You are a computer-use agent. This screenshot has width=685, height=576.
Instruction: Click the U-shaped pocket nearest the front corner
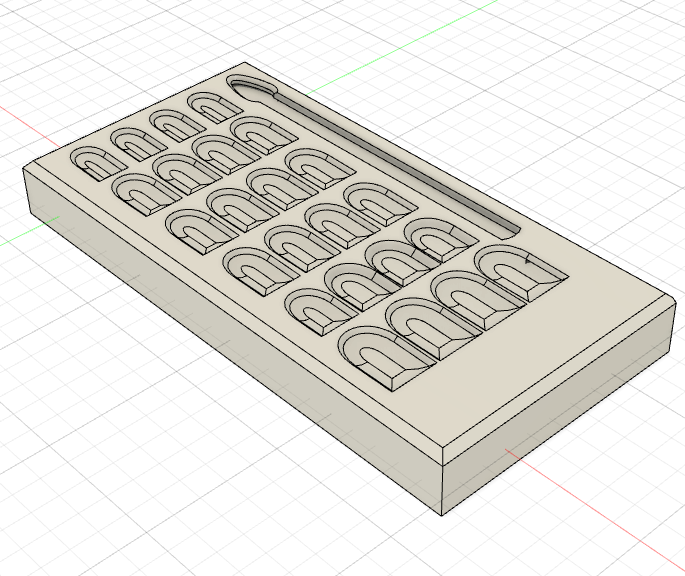387,357
